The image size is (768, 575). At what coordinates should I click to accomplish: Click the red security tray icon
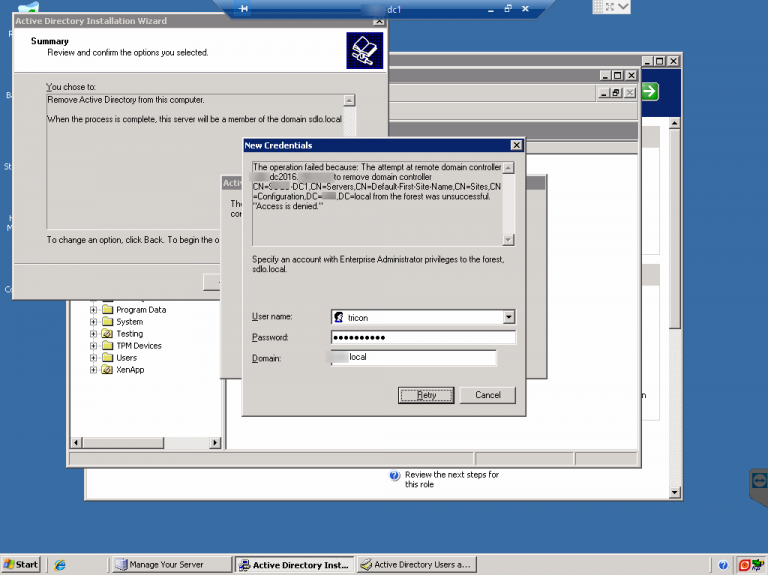click(744, 565)
